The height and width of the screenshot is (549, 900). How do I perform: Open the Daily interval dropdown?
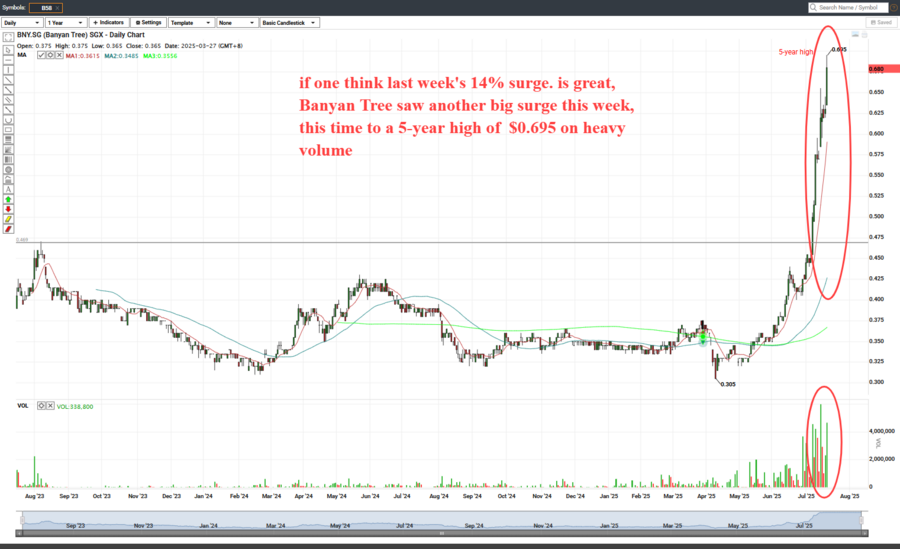pyautogui.click(x=22, y=22)
